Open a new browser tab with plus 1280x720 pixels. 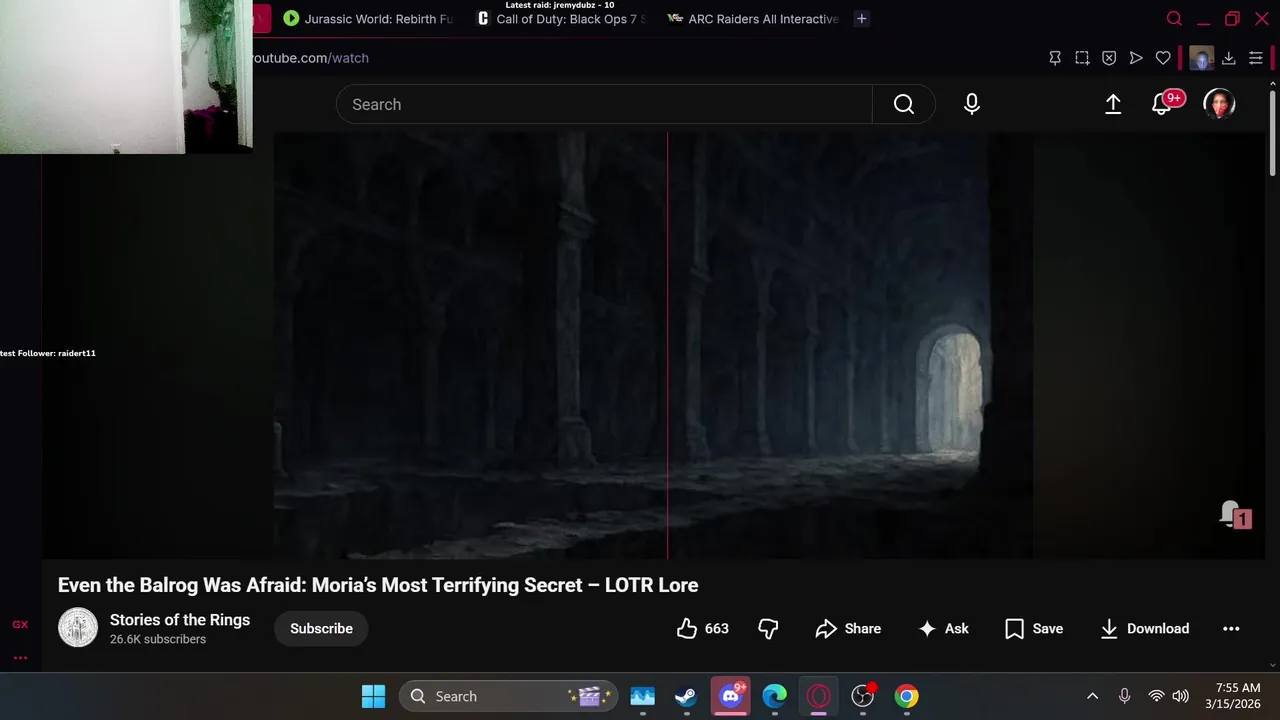861,19
